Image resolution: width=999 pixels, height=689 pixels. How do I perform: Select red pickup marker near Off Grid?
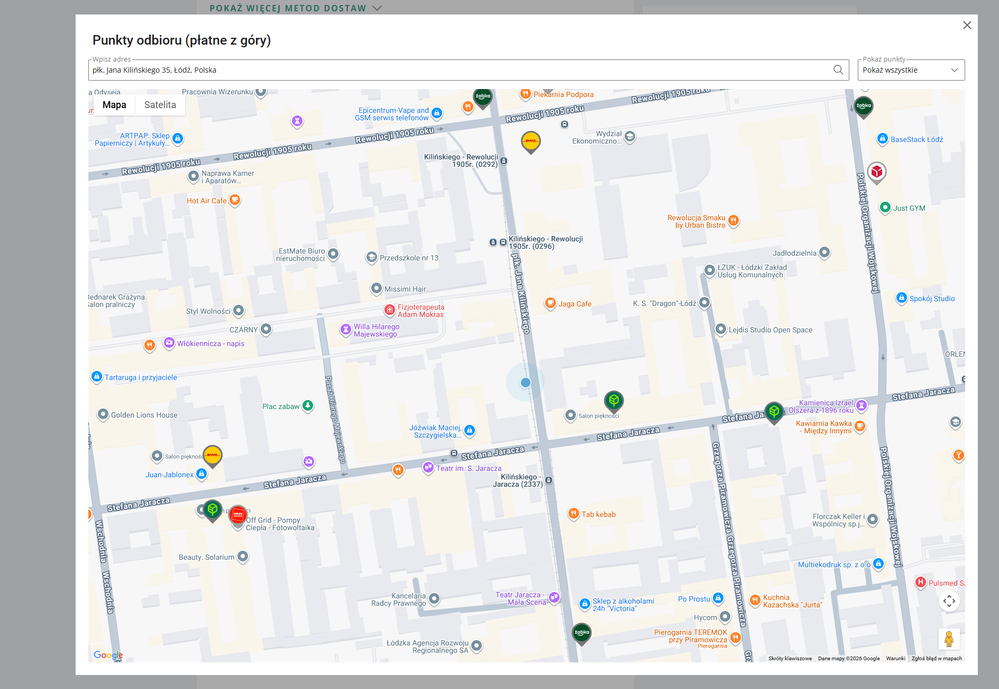[x=237, y=515]
